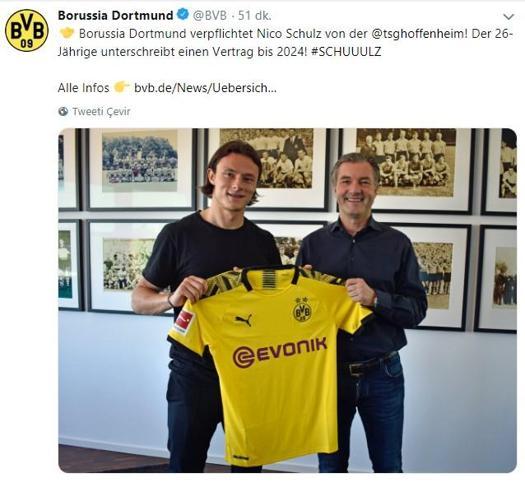Click the Puma logo on the yellow jersey

pyautogui.click(x=243, y=320)
